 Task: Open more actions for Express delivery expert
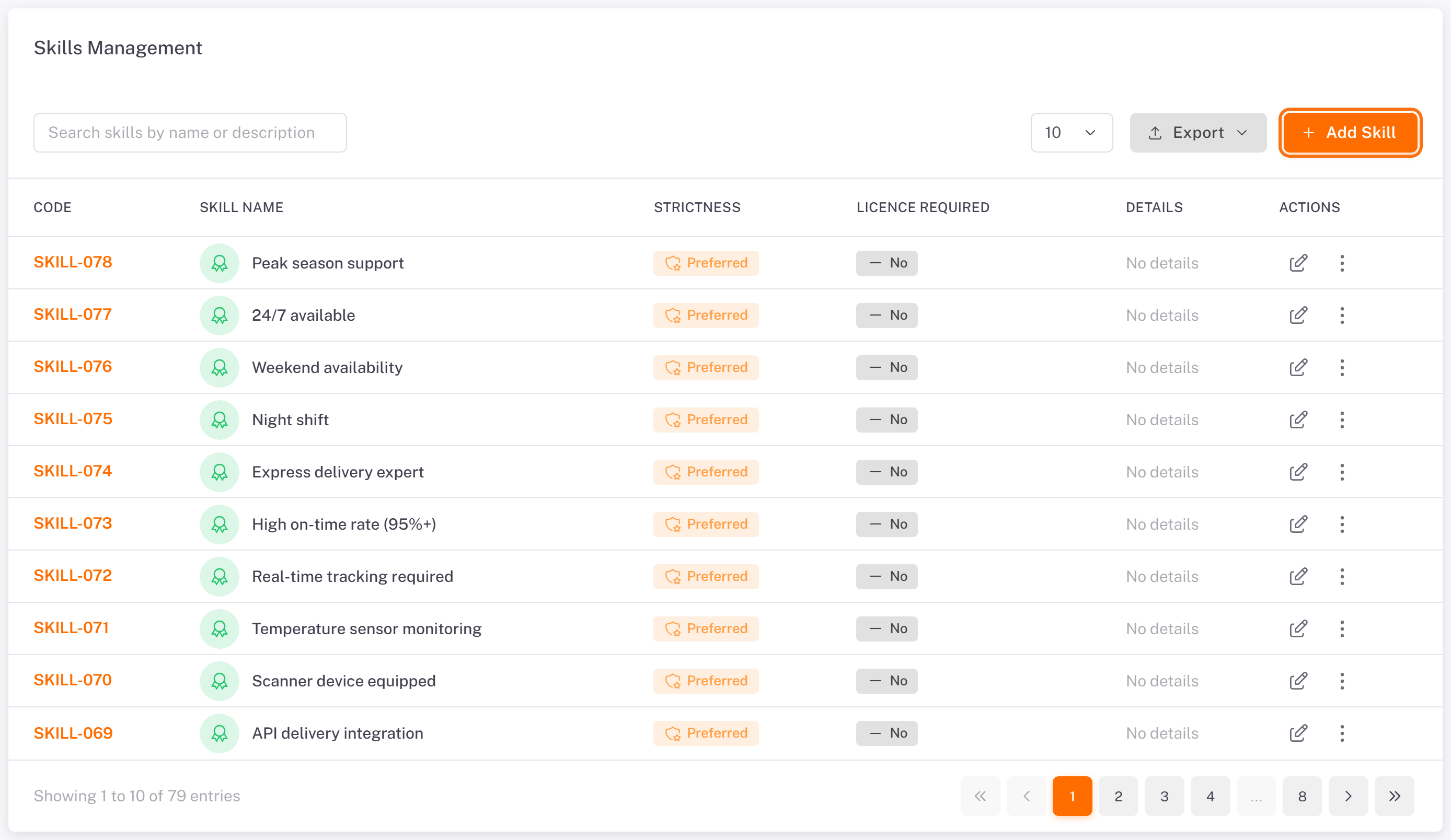[1342, 472]
